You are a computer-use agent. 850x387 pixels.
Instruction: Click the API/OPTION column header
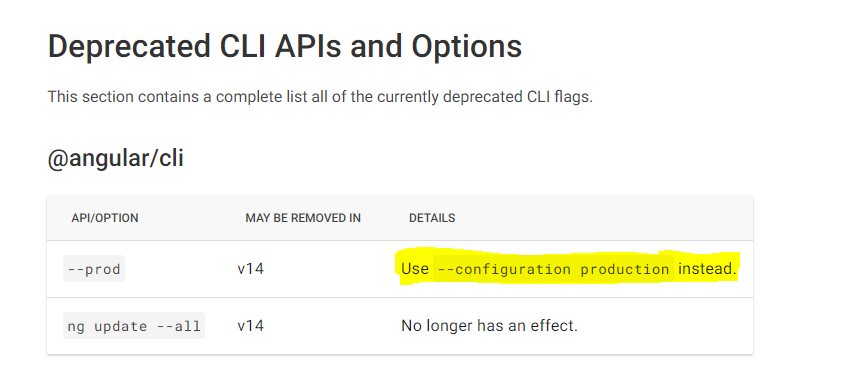[105, 218]
